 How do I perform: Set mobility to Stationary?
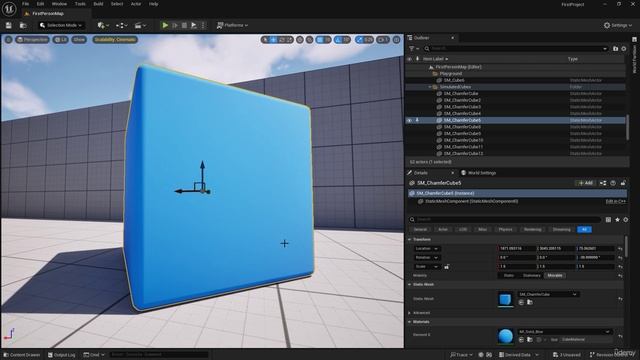coord(532,276)
